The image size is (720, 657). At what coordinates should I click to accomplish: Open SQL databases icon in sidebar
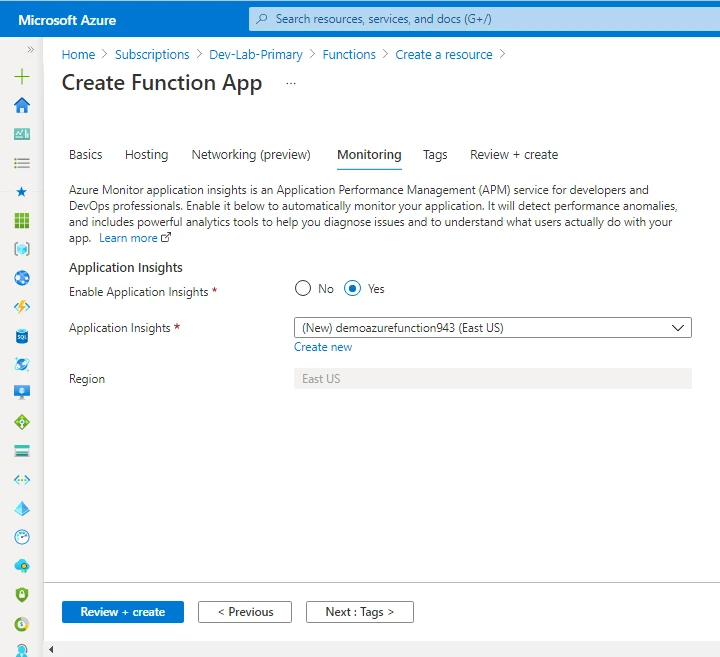pyautogui.click(x=22, y=336)
